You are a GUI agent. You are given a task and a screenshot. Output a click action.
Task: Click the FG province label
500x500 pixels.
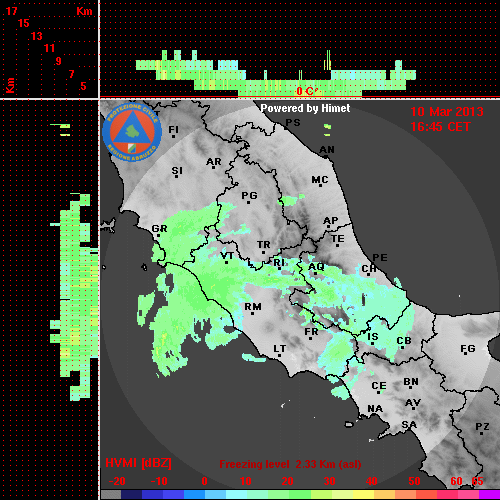pos(468,349)
